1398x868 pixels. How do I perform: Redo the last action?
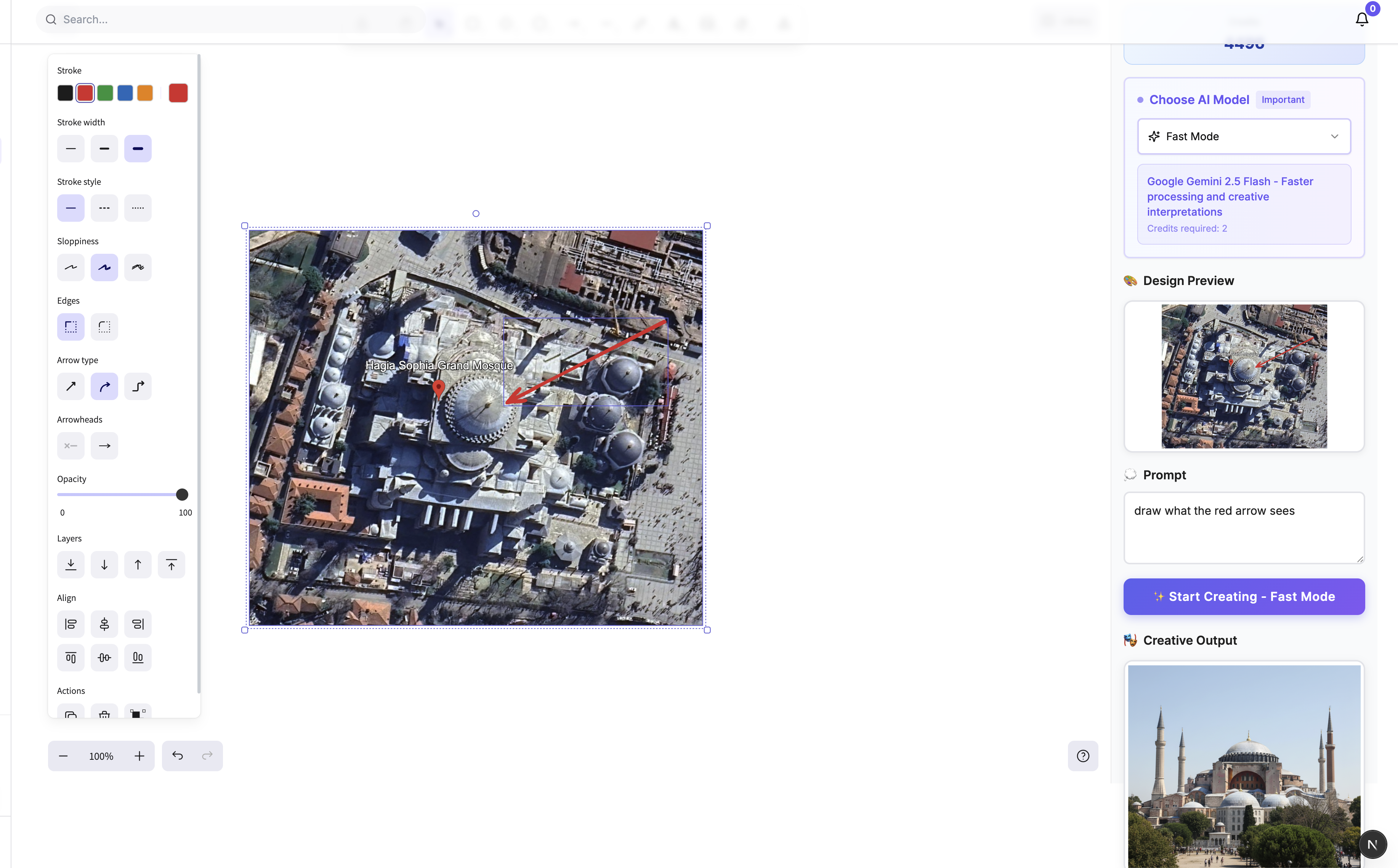click(207, 756)
